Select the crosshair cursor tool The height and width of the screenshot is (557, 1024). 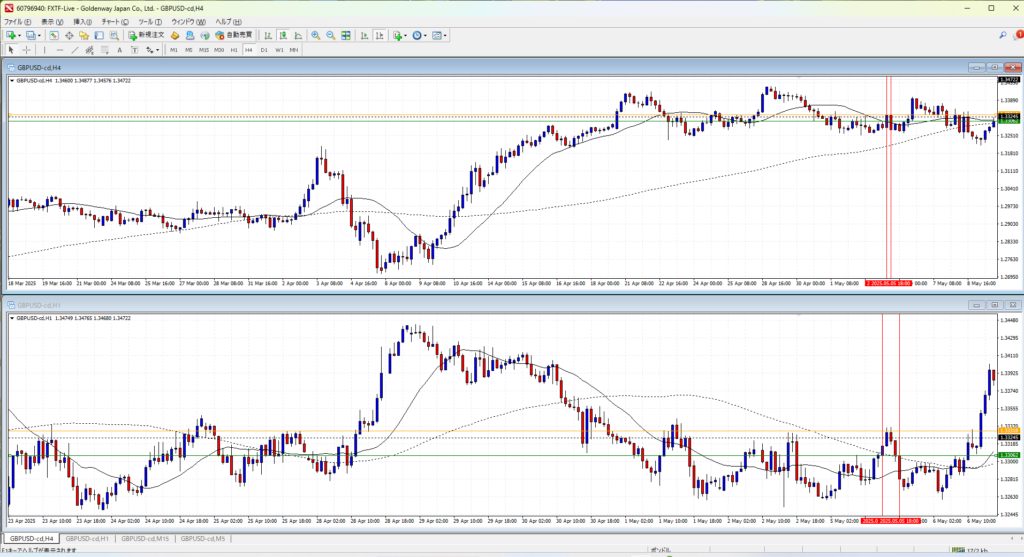pos(27,49)
